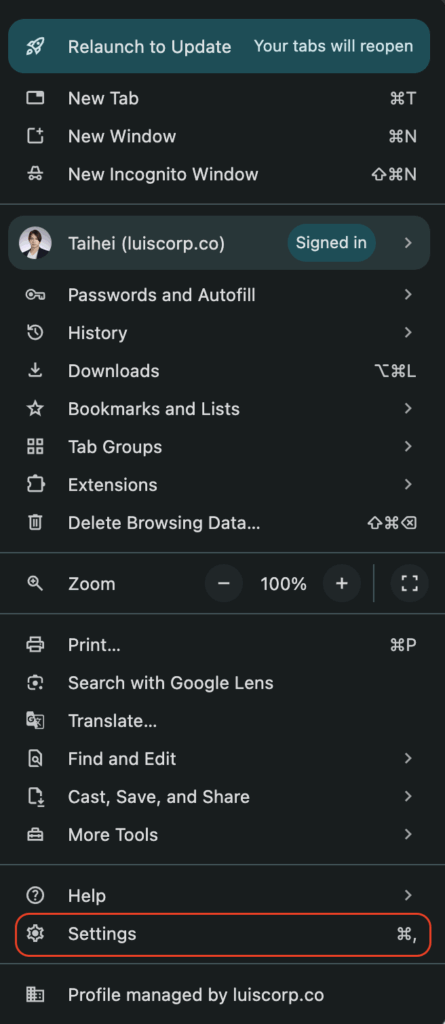Click the Translate icon
This screenshot has height=1024, width=445.
point(35,721)
